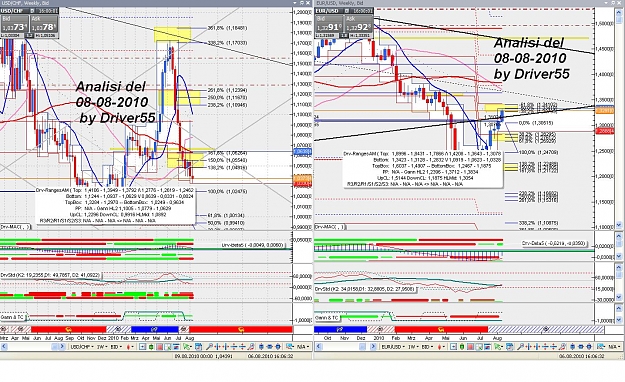Click right scroll arrow of USD/CHF chart scrollbar

click(x=62, y=347)
